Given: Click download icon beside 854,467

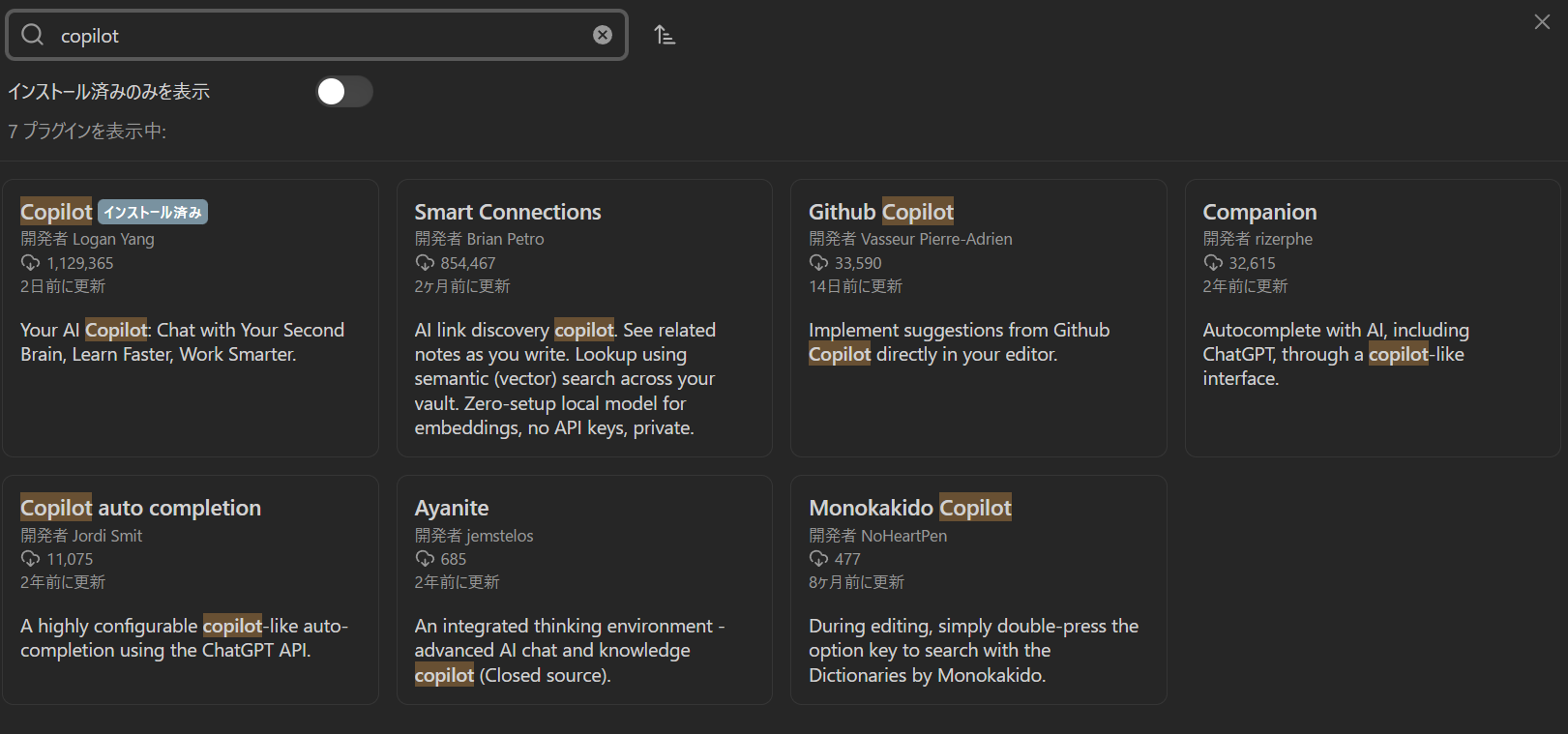Looking at the screenshot, I should click(425, 263).
